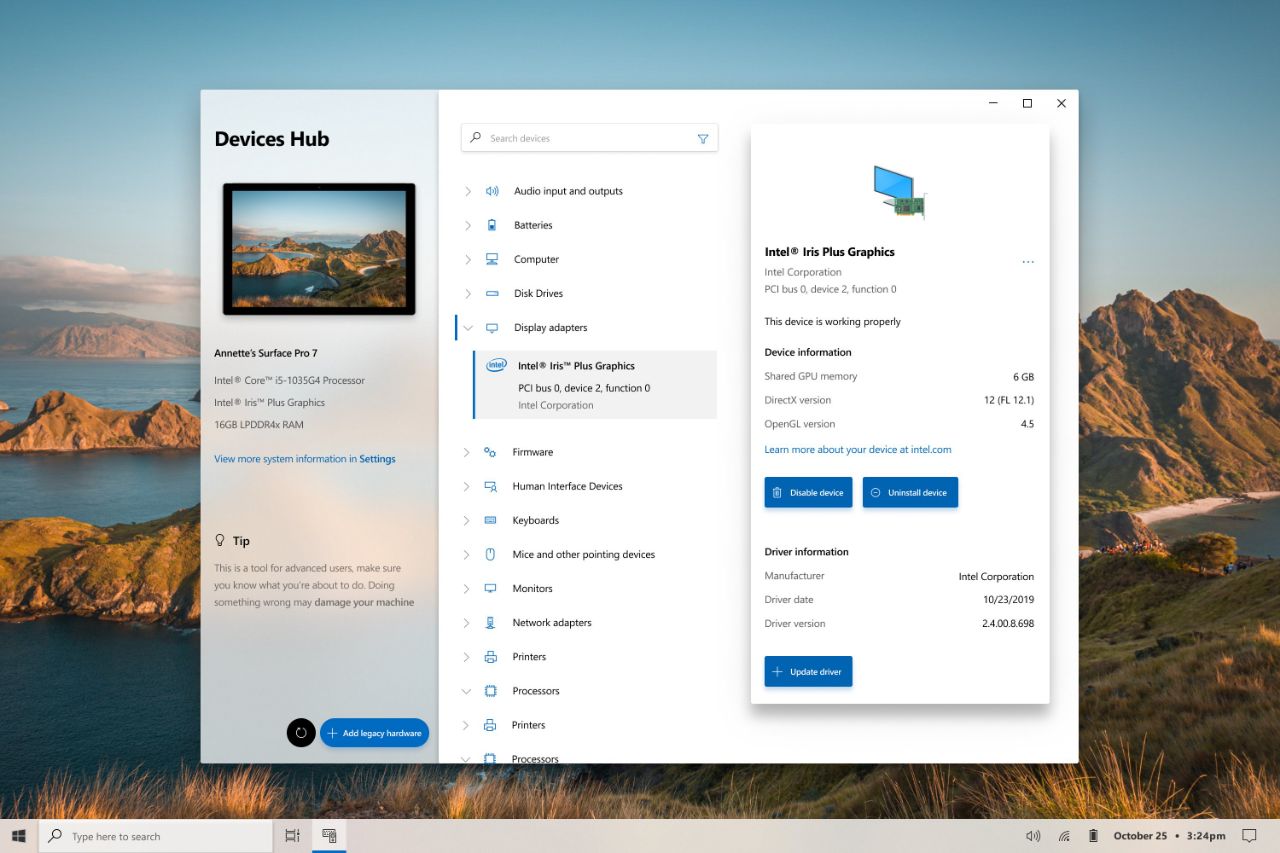This screenshot has height=853, width=1280.
Task: Click the OpenGL version value '4.5'
Action: click(1027, 424)
